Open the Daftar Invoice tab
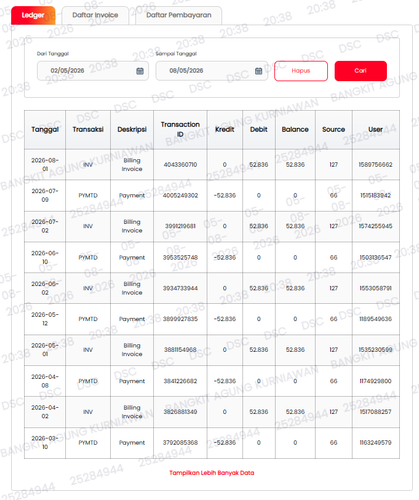 click(95, 15)
